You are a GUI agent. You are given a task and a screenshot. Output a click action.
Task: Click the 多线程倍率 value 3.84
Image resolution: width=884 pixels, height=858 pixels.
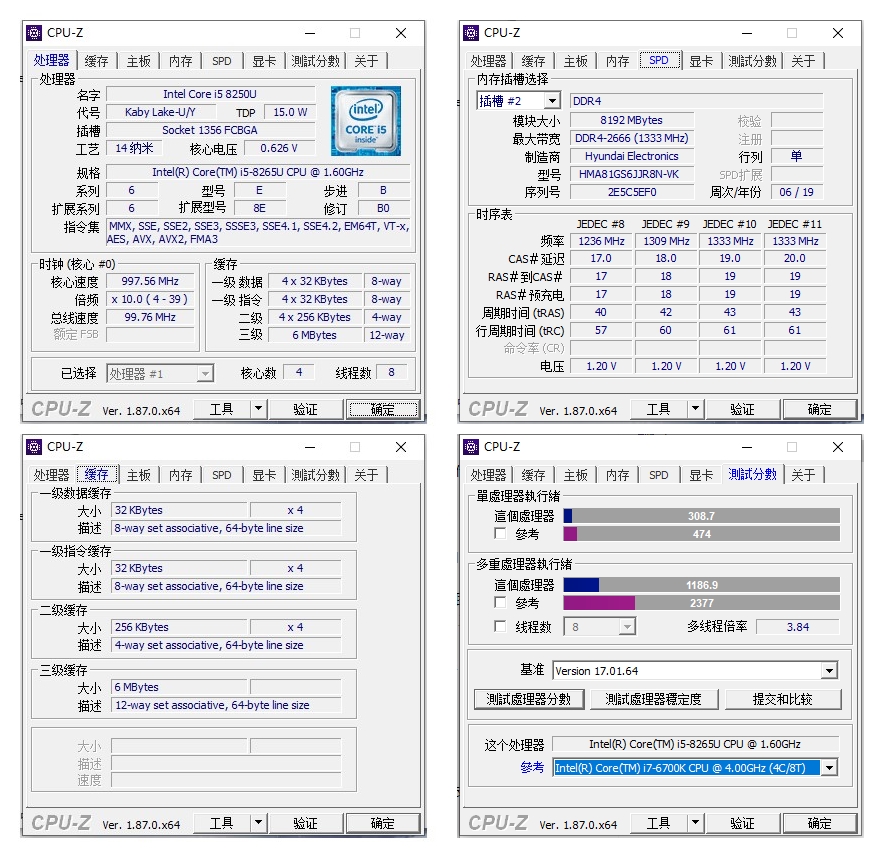tap(798, 627)
